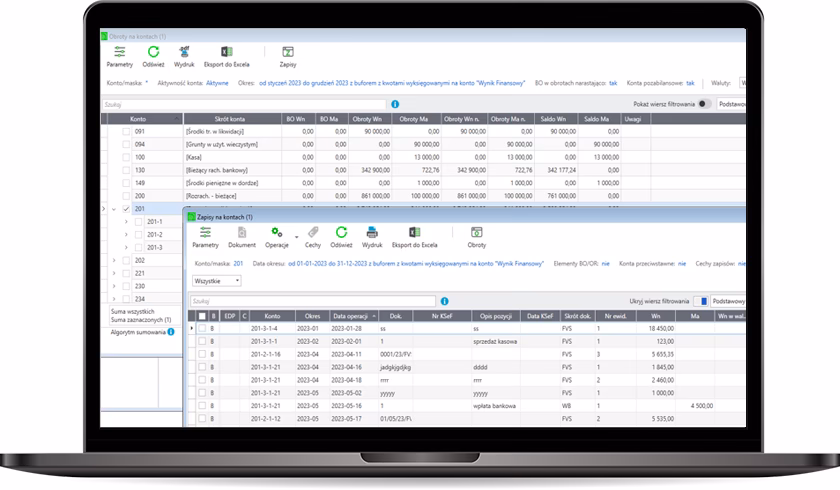Click Eksport do Excela in the top toolbar
The height and width of the screenshot is (490, 840).
226,56
